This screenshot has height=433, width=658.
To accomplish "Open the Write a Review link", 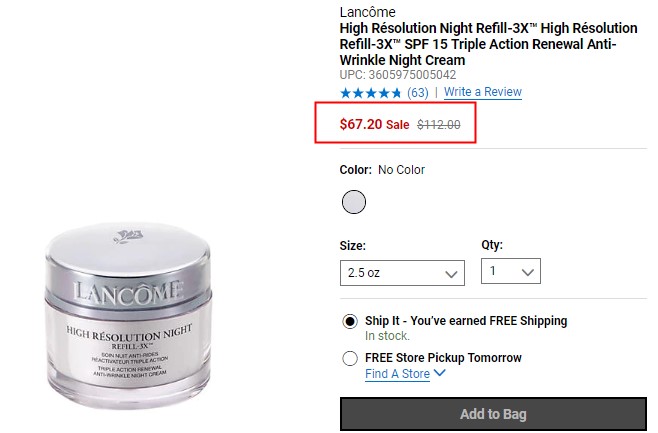I will tap(483, 92).
